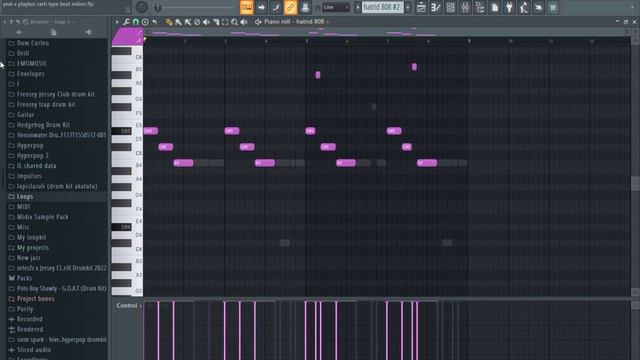
Task: Expand the 'My projects' folder
Action: pyautogui.click(x=33, y=247)
